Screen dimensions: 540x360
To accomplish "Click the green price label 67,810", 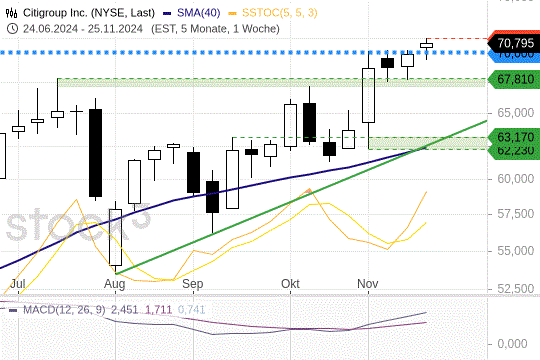I will click(x=515, y=79).
